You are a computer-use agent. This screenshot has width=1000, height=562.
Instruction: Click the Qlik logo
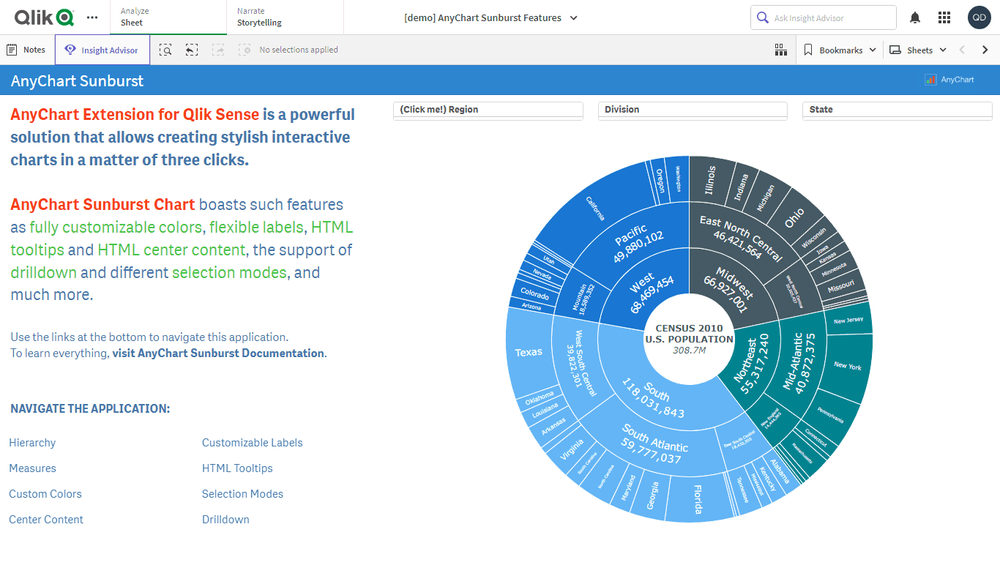[44, 18]
